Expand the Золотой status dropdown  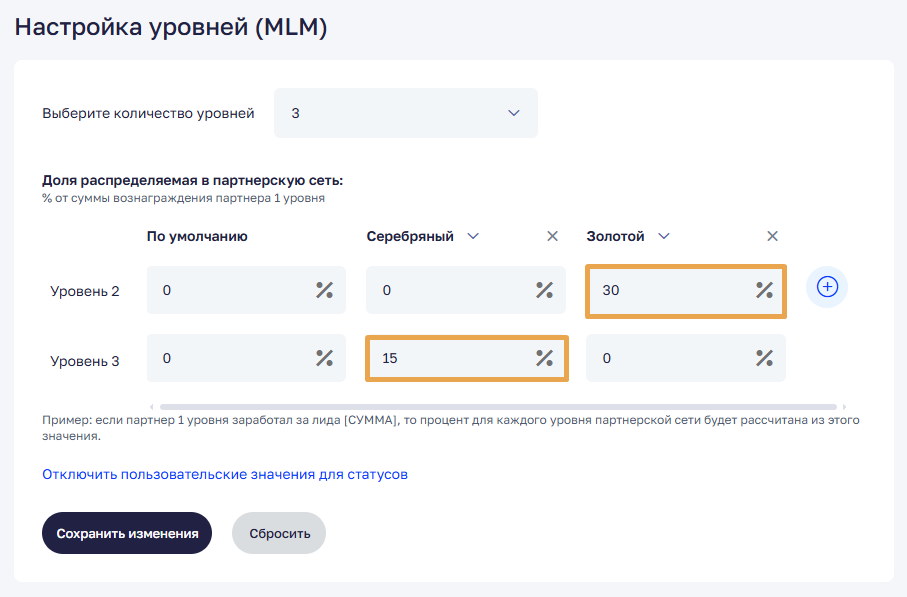(x=663, y=237)
